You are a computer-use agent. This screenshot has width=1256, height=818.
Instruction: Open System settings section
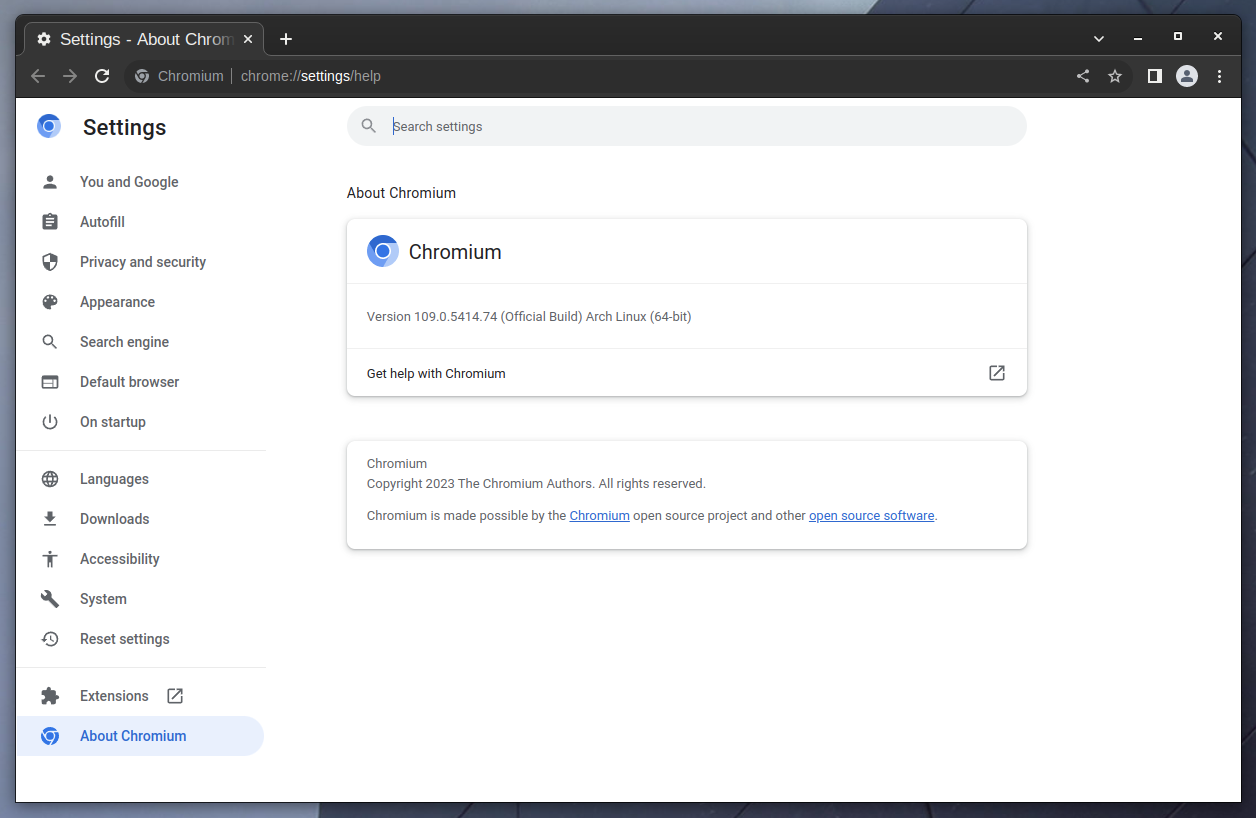coord(140,599)
